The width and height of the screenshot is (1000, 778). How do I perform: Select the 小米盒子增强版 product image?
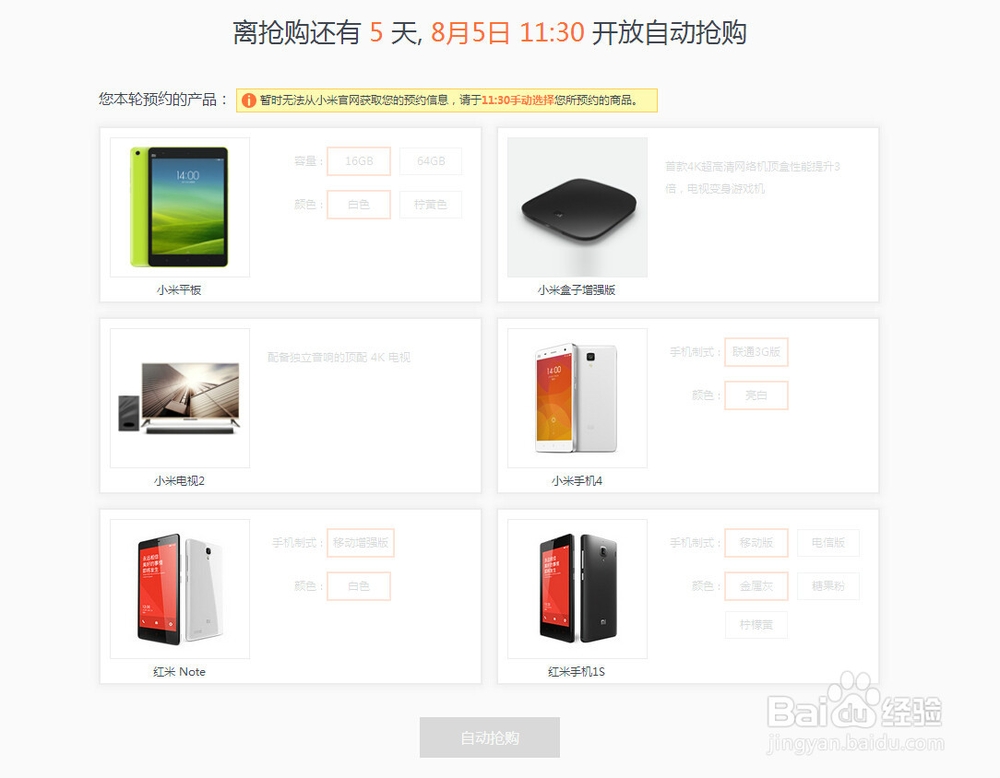tap(577, 207)
